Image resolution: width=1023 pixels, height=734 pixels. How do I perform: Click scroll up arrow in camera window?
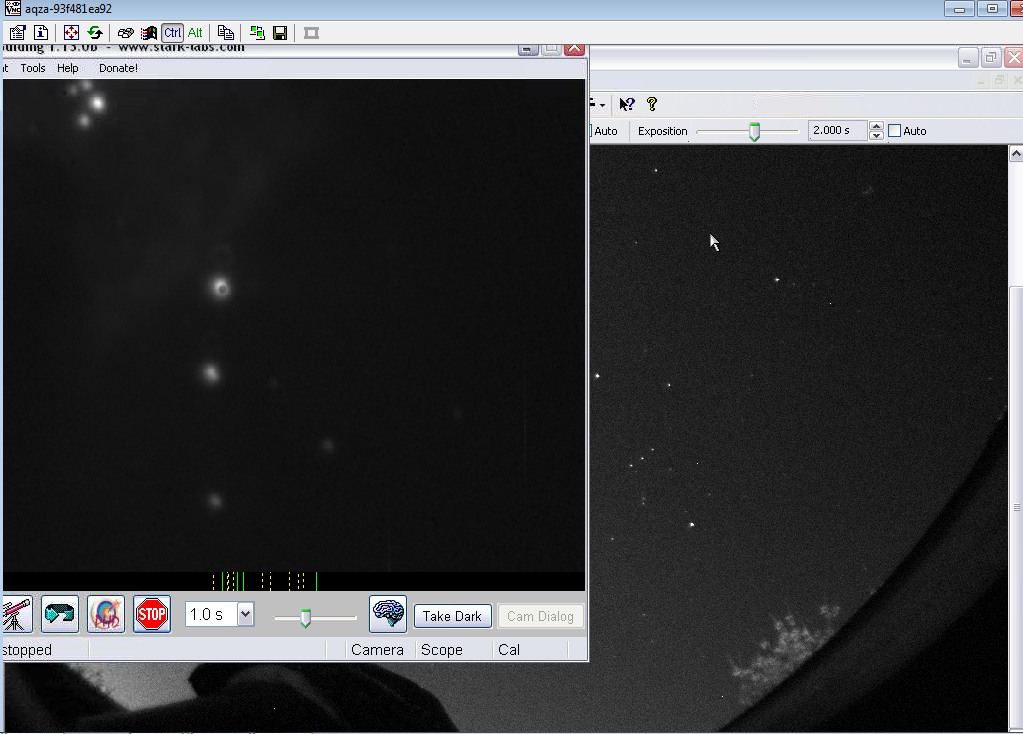[x=1016, y=153]
